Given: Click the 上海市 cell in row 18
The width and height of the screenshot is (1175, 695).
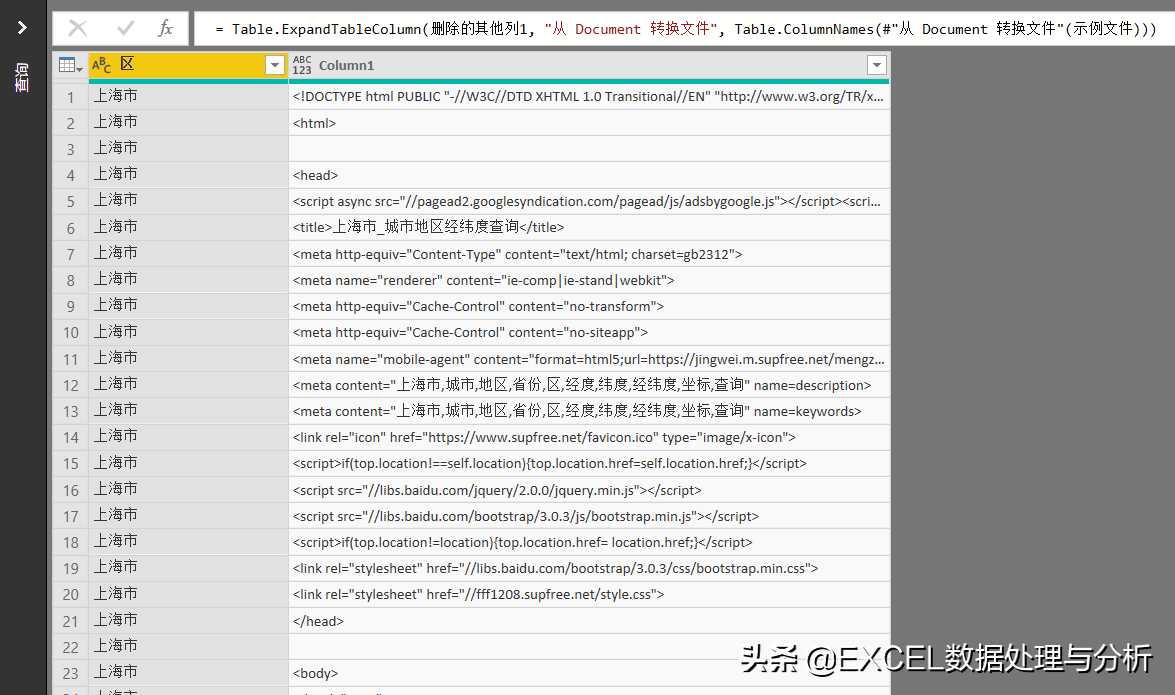Looking at the screenshot, I should coord(188,543).
